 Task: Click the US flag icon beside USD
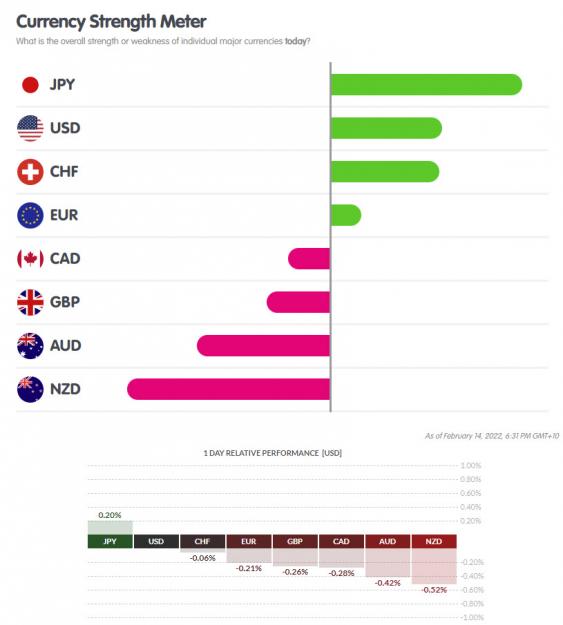tap(30, 128)
